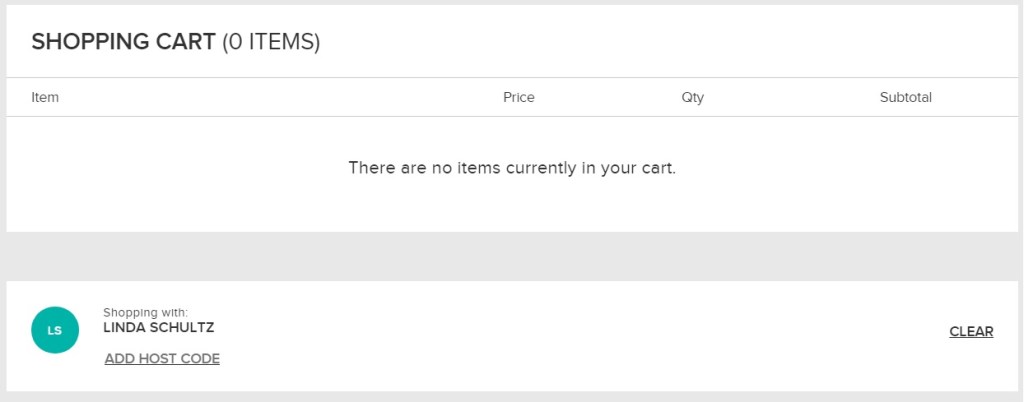Click the empty cart message text
The height and width of the screenshot is (402, 1024).
pyautogui.click(x=512, y=168)
